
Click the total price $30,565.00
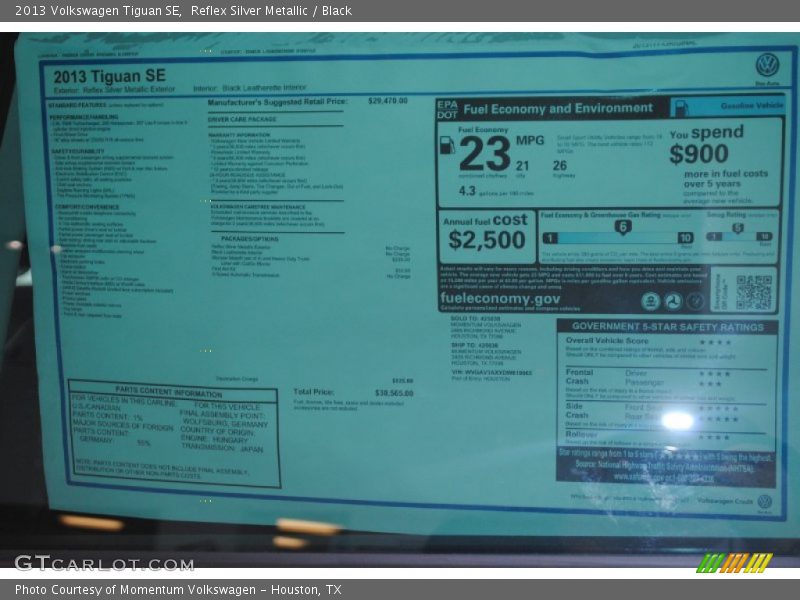click(x=394, y=393)
